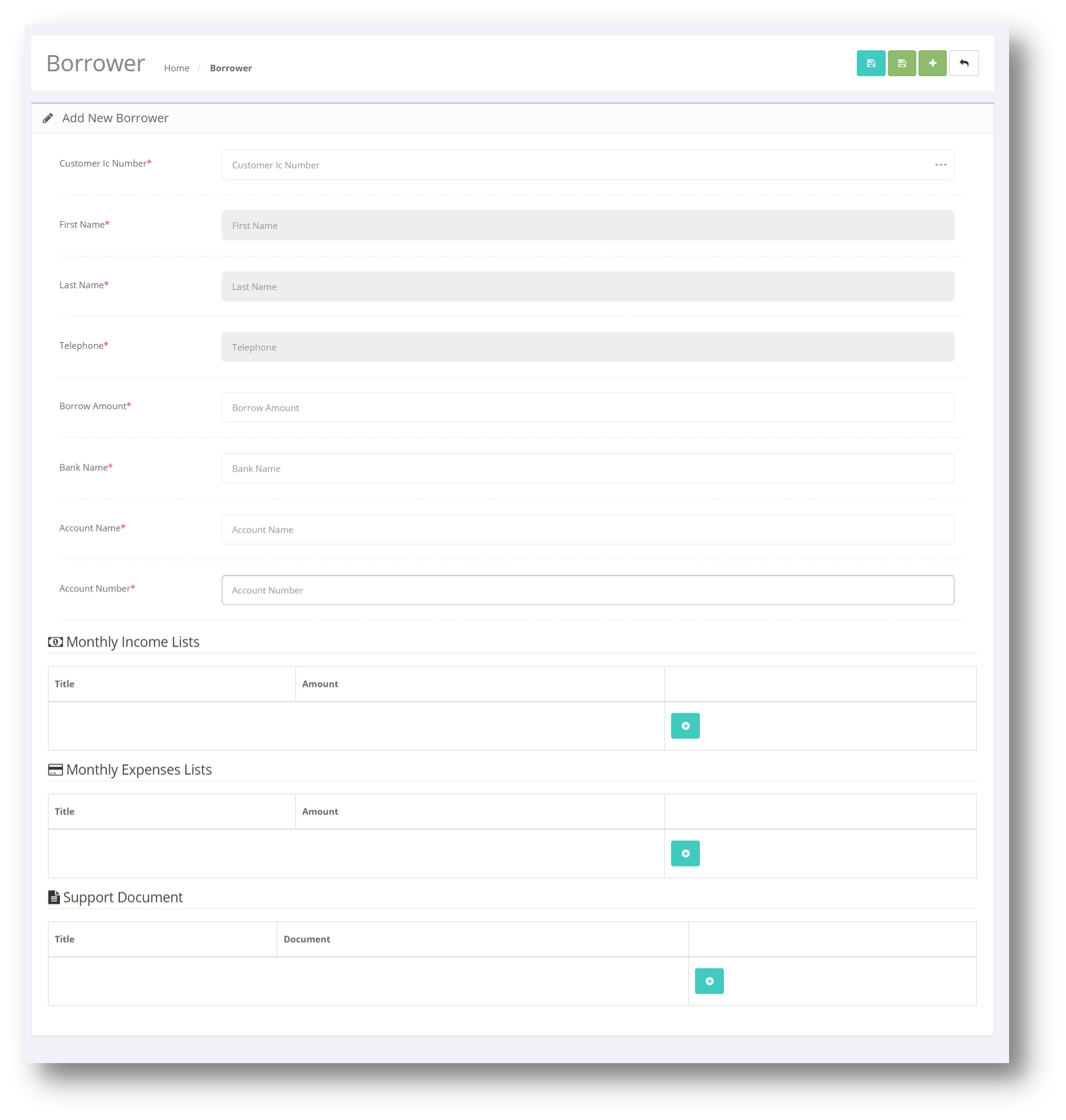
Task: Click Document header in Support Document table
Action: click(x=307, y=939)
